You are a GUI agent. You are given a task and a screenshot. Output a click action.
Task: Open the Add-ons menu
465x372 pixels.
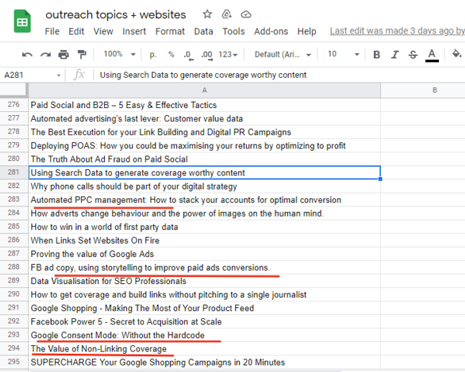(271, 31)
